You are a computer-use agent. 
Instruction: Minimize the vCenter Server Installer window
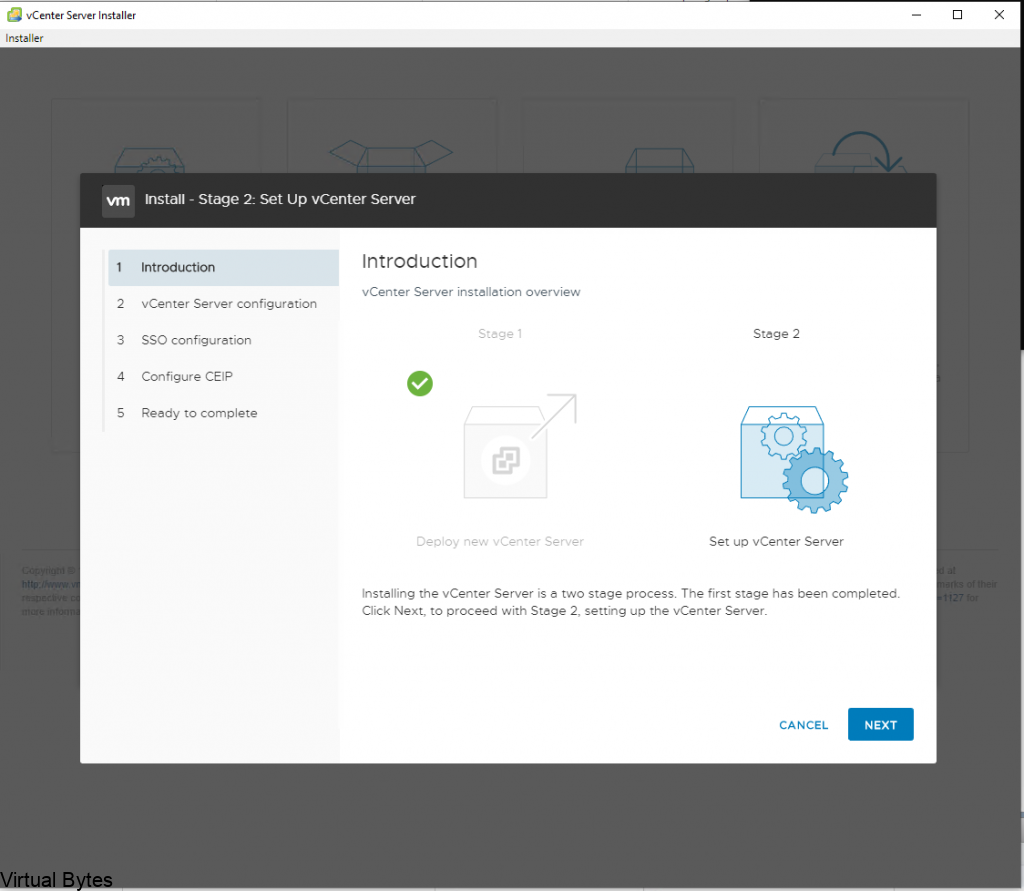[x=916, y=14]
